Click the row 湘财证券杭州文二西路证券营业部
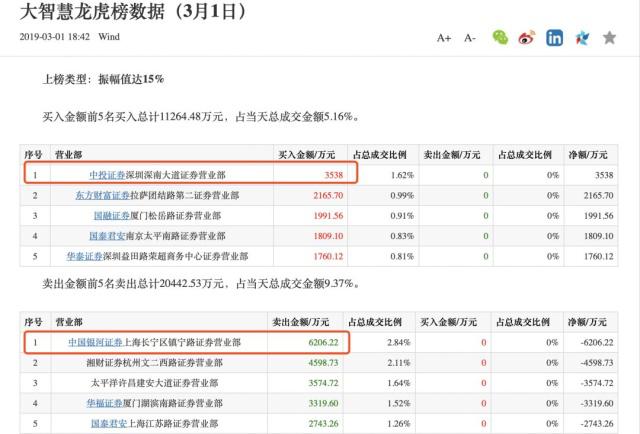This screenshot has height=434, width=640. pos(318,363)
